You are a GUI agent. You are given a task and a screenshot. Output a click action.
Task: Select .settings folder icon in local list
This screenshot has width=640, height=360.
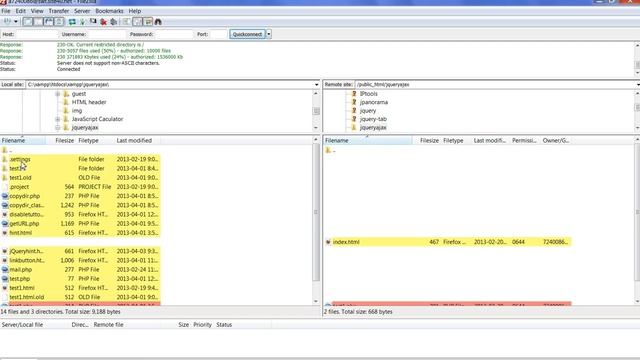pos(4,159)
